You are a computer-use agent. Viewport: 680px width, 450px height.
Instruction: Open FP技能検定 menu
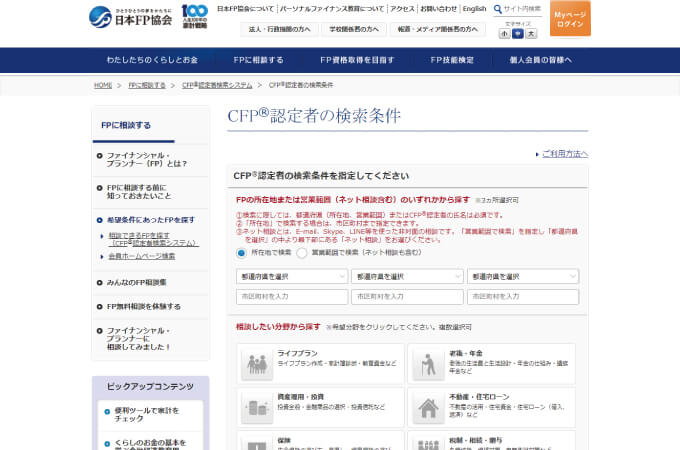(452, 60)
